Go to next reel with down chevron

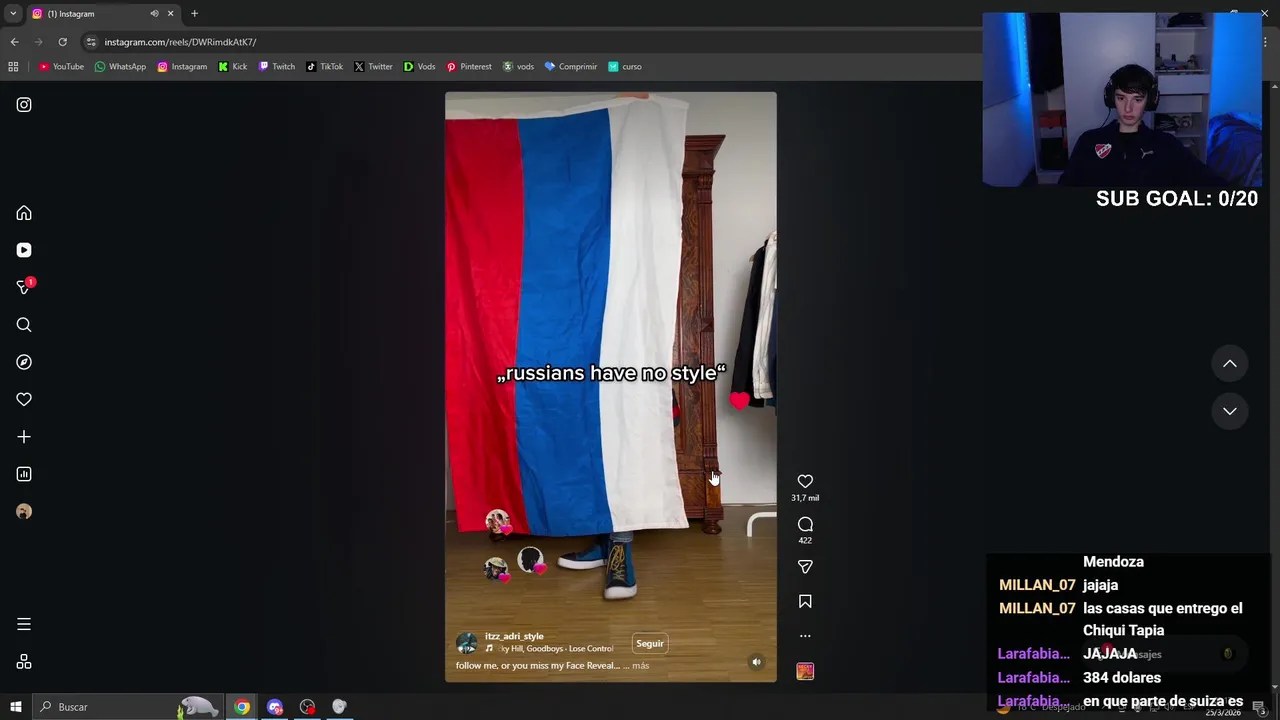point(1230,411)
